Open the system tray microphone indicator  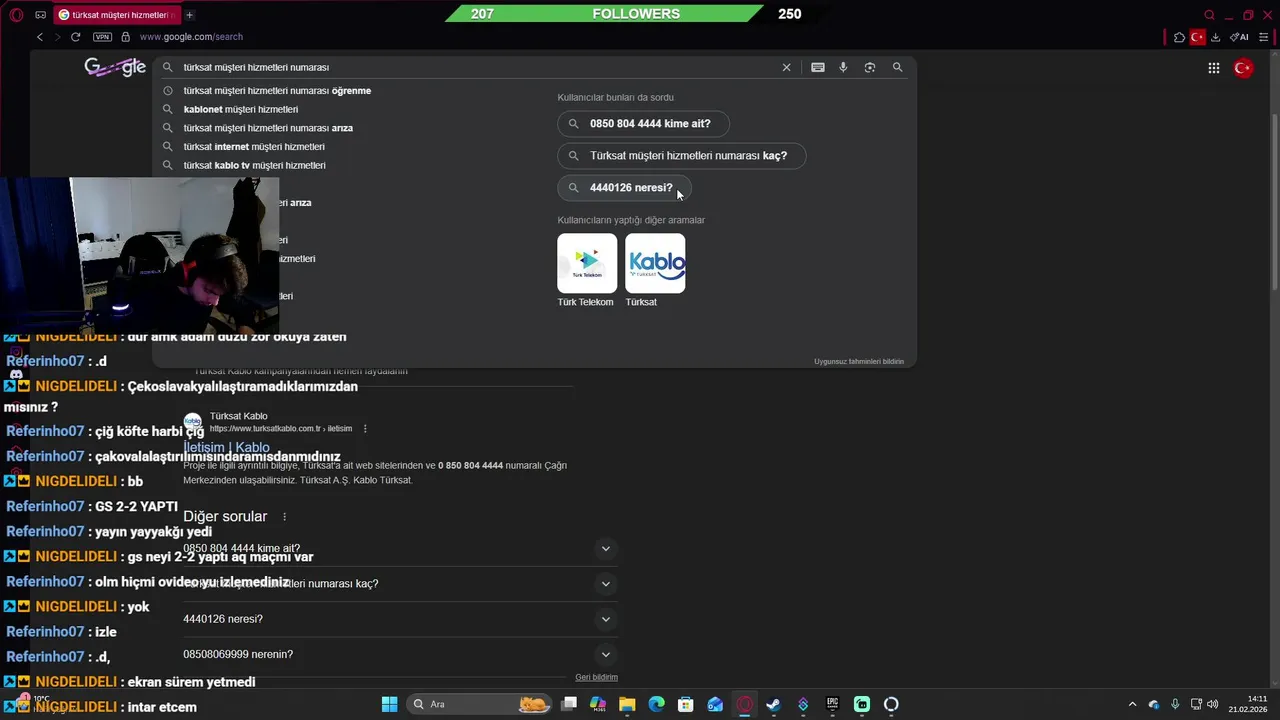pyautogui.click(x=1175, y=704)
